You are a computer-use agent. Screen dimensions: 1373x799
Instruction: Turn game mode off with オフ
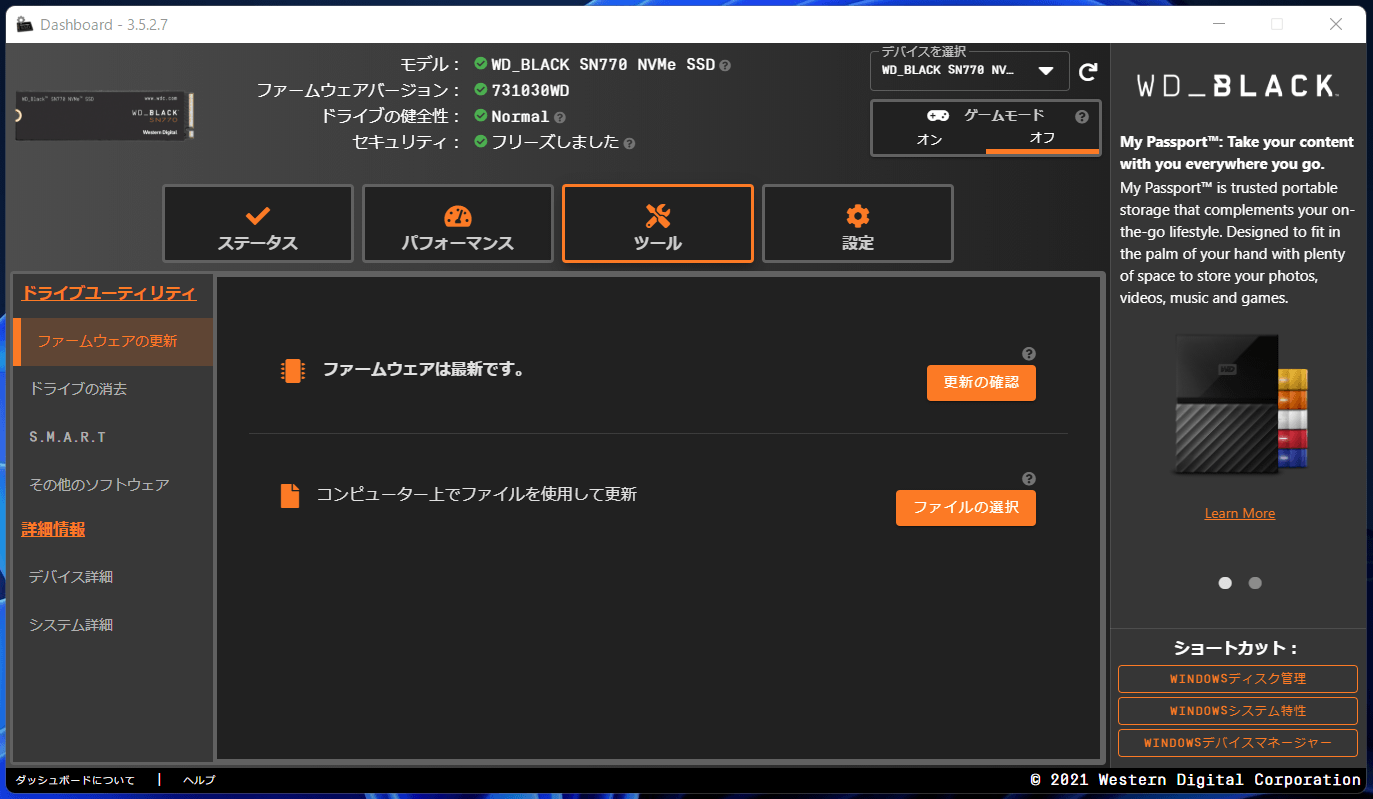click(x=1042, y=138)
